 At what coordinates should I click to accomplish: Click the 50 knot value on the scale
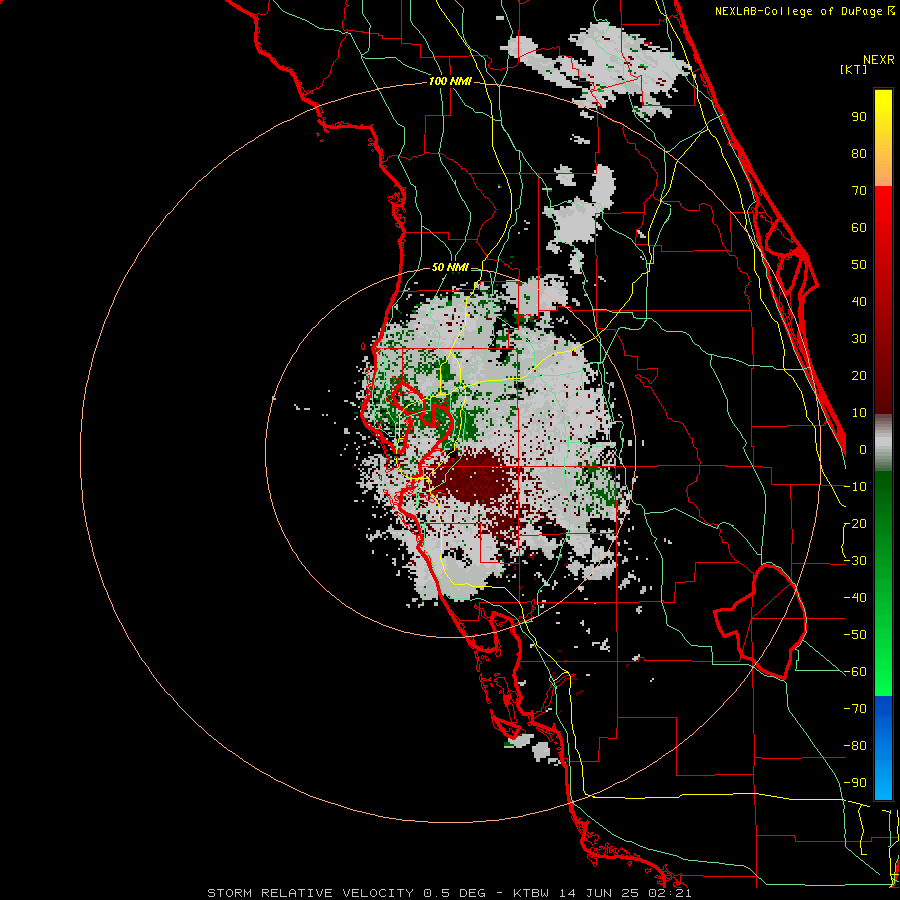[x=859, y=265]
